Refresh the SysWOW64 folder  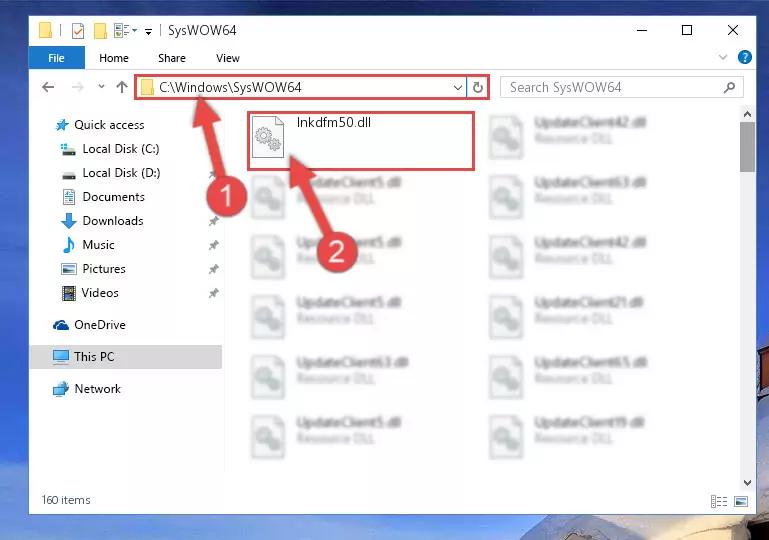click(478, 88)
